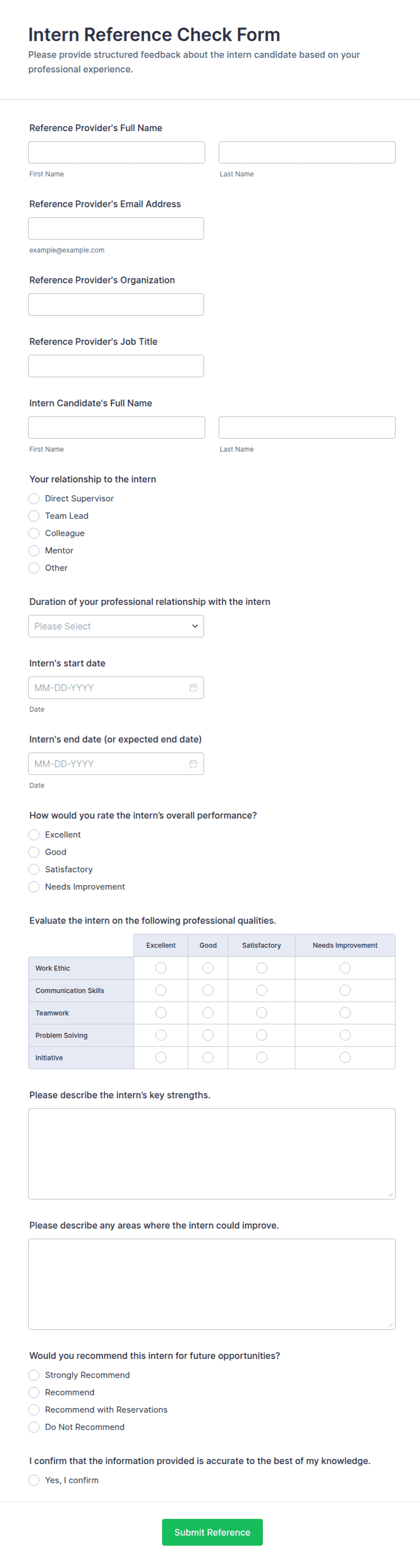Rate Communication Skills as Good
The width and height of the screenshot is (420, 1568).
(208, 990)
